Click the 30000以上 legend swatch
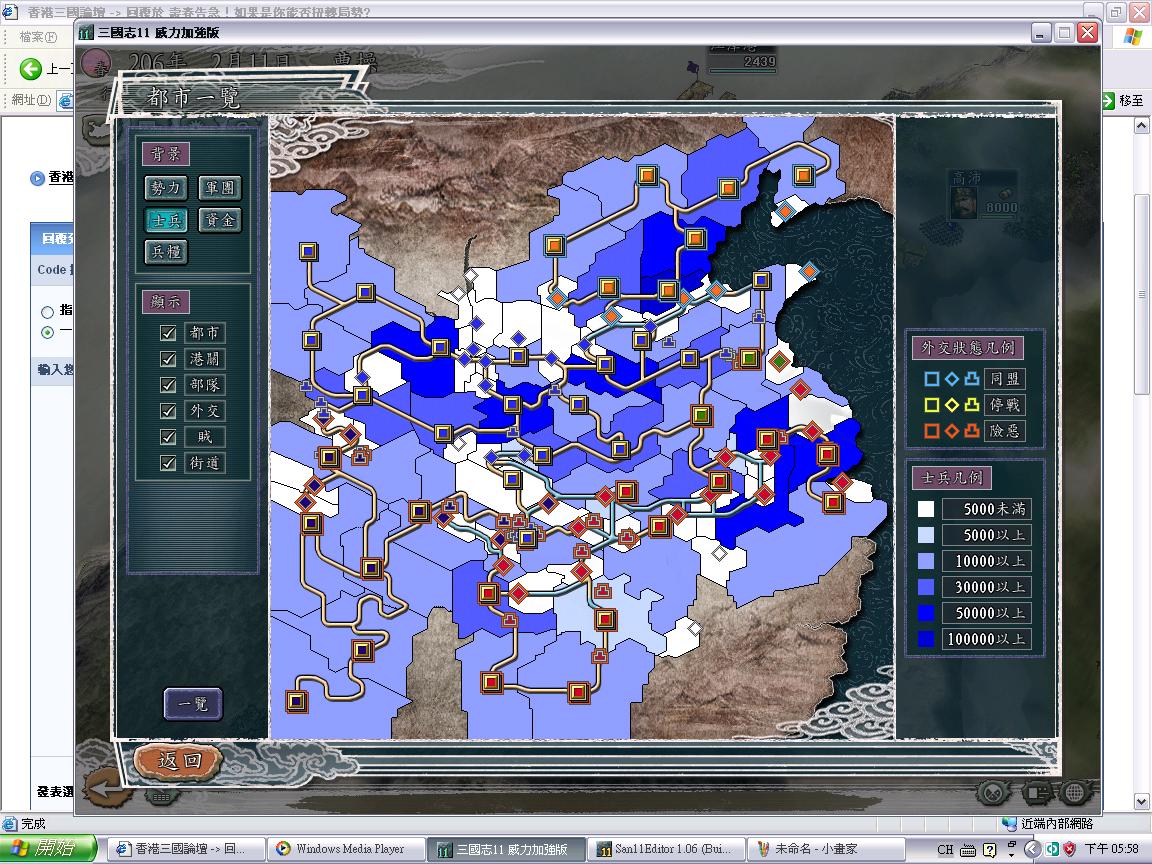The height and width of the screenshot is (864, 1152). pyautogui.click(x=926, y=587)
